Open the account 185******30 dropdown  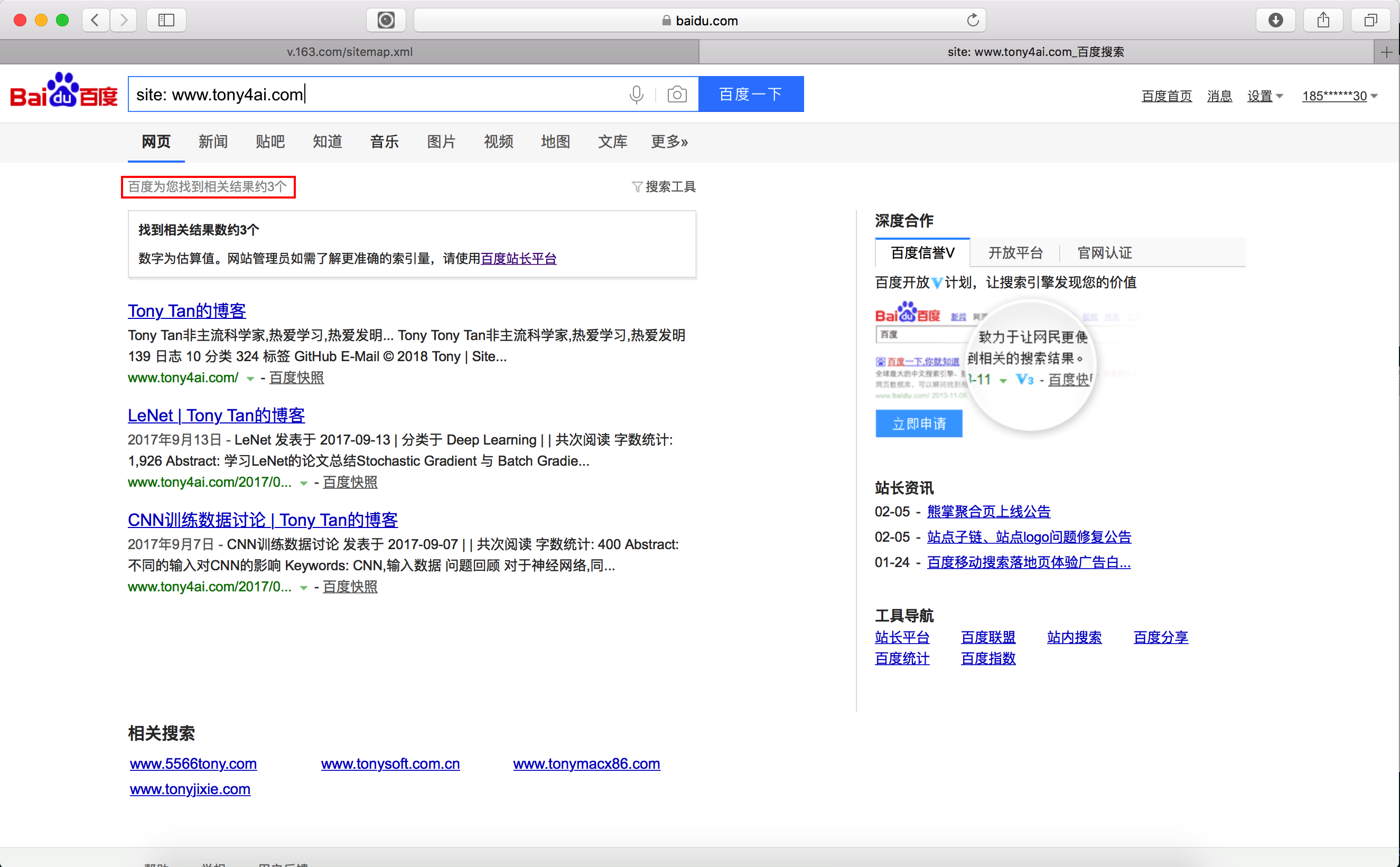(1339, 96)
